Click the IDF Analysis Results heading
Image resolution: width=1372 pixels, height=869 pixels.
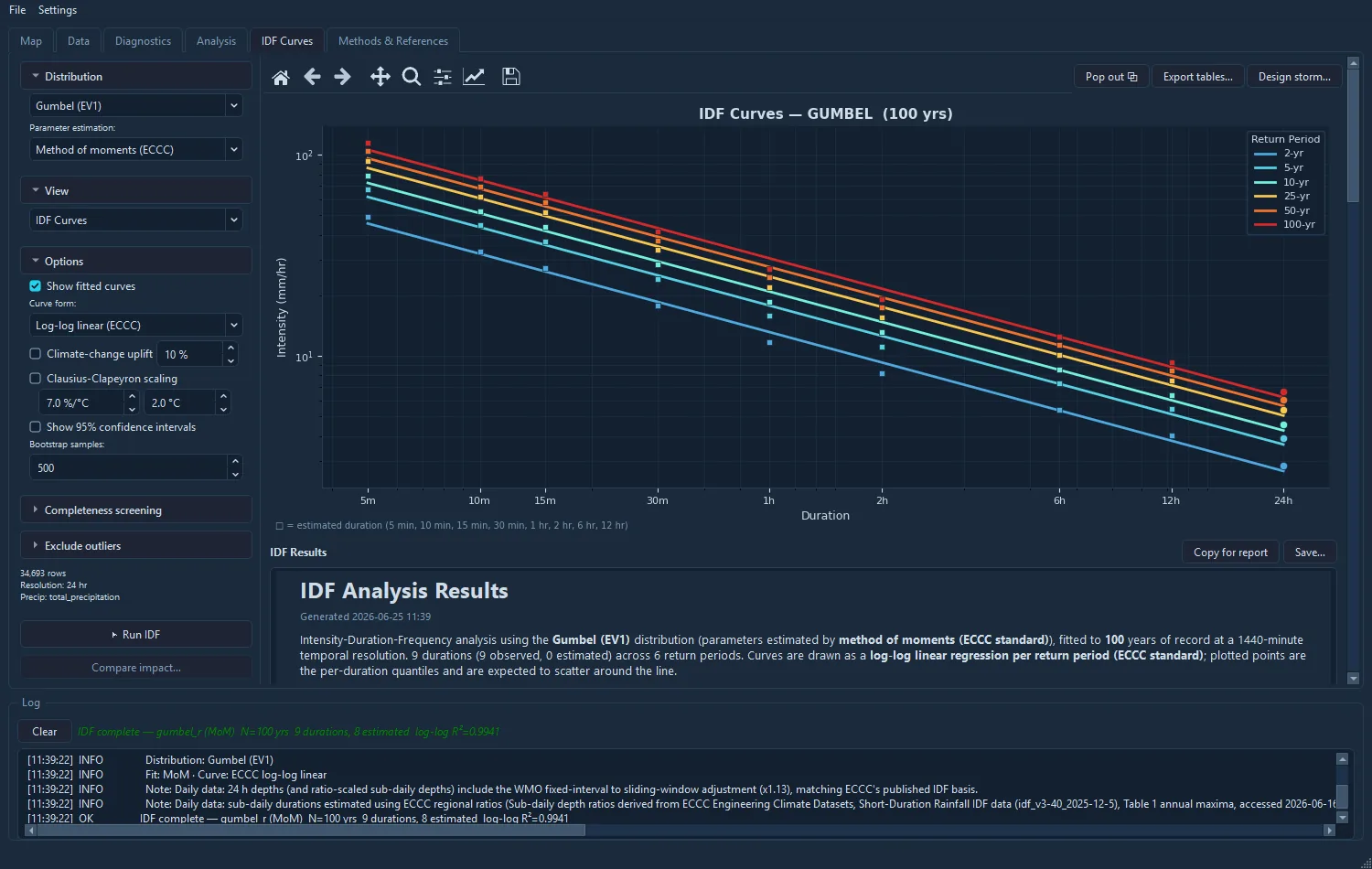click(x=403, y=591)
